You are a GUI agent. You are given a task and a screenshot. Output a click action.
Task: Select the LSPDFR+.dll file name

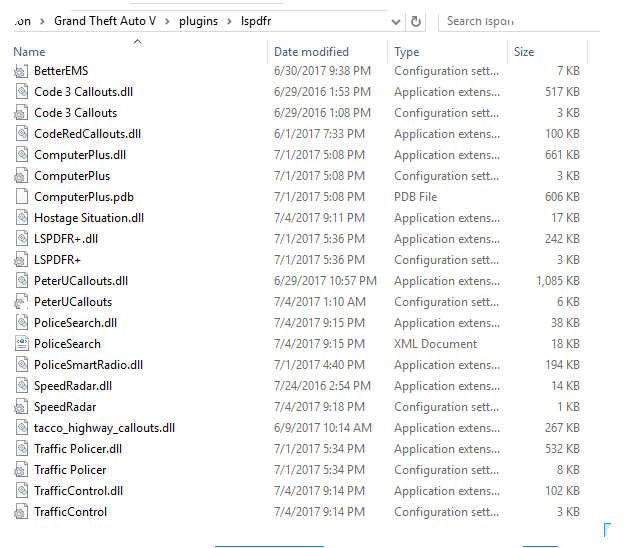coord(66,239)
